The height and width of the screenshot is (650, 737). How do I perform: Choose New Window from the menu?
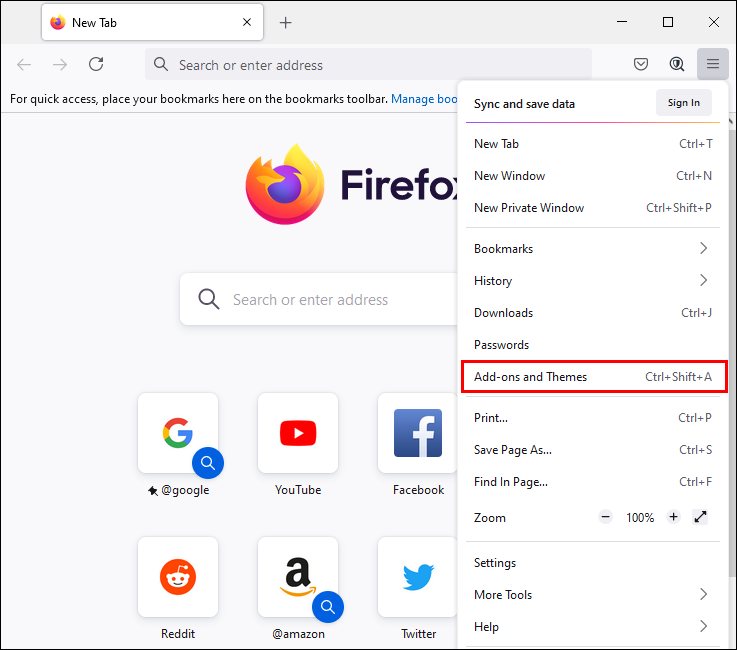click(593, 176)
